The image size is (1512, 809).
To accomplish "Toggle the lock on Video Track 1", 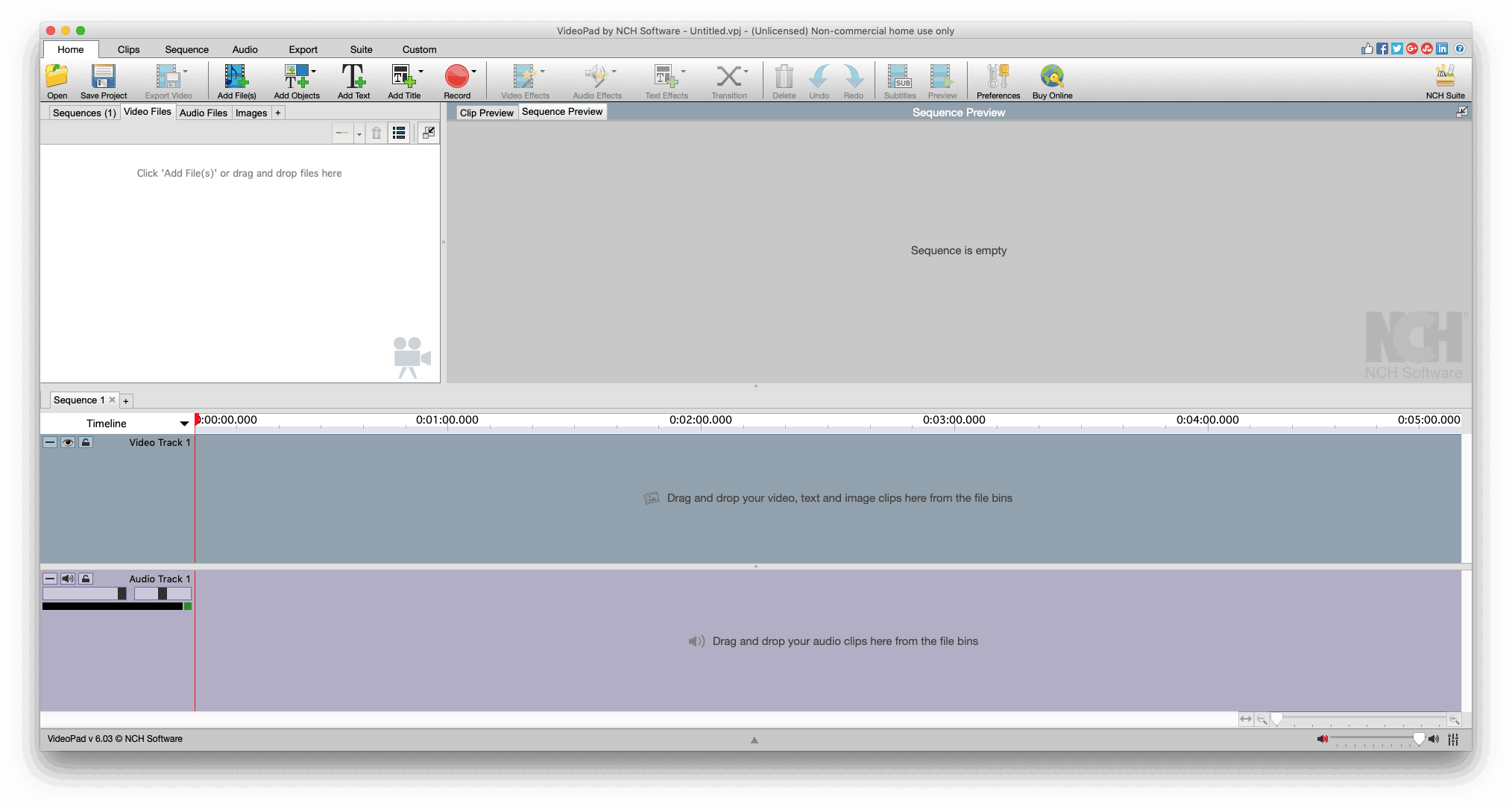I will coord(86,442).
